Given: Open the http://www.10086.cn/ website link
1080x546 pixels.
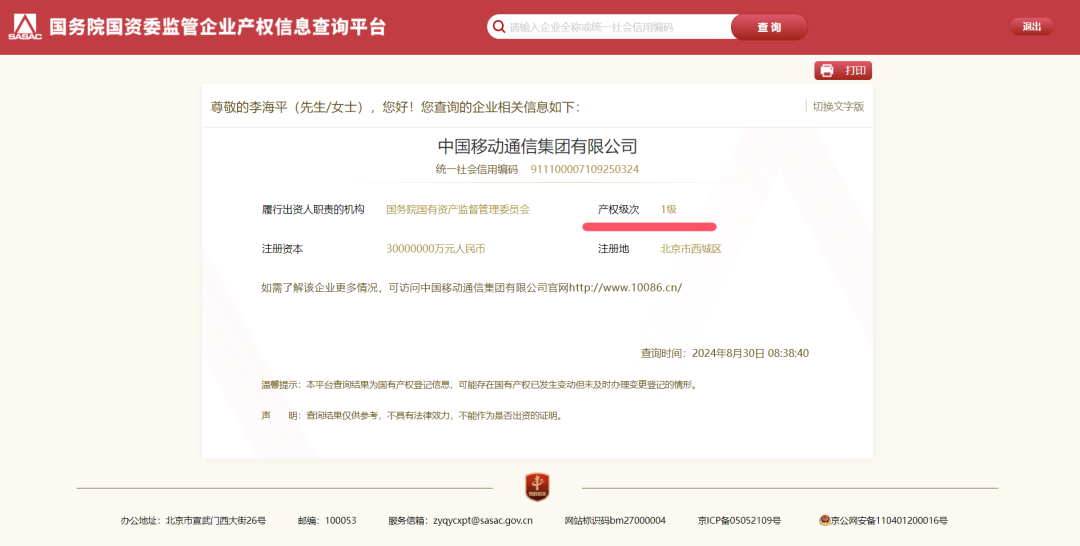Looking at the screenshot, I should click(x=625, y=288).
